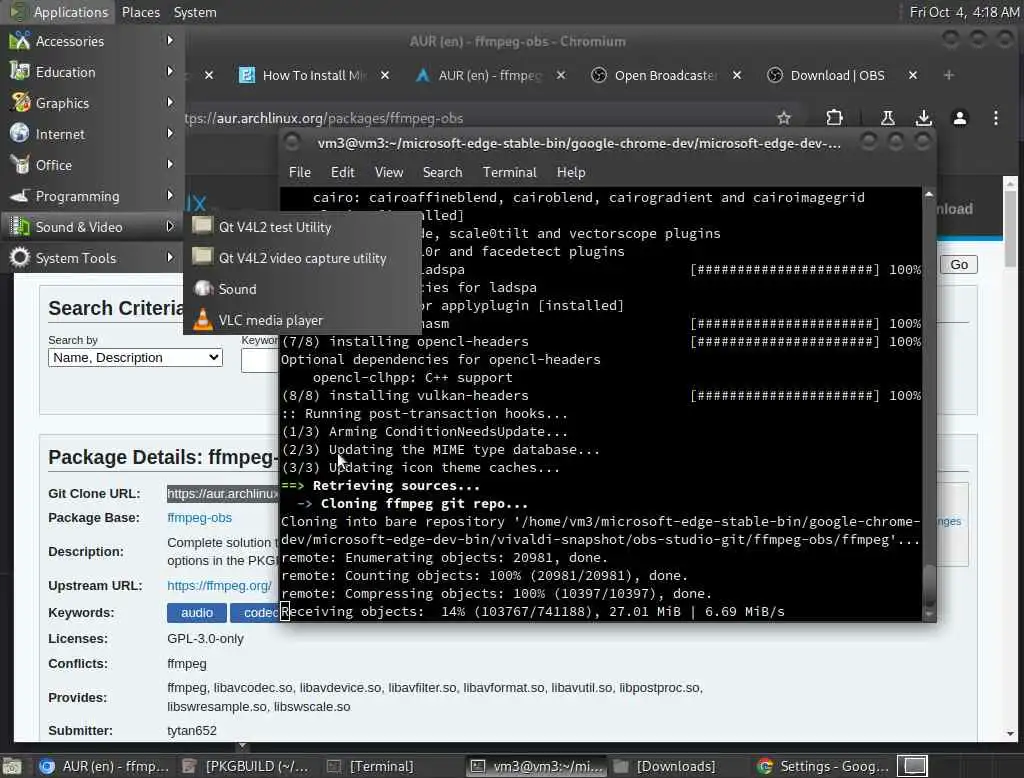Viewport: 1024px width, 778px height.
Task: Open the Terminal menu
Action: click(509, 172)
